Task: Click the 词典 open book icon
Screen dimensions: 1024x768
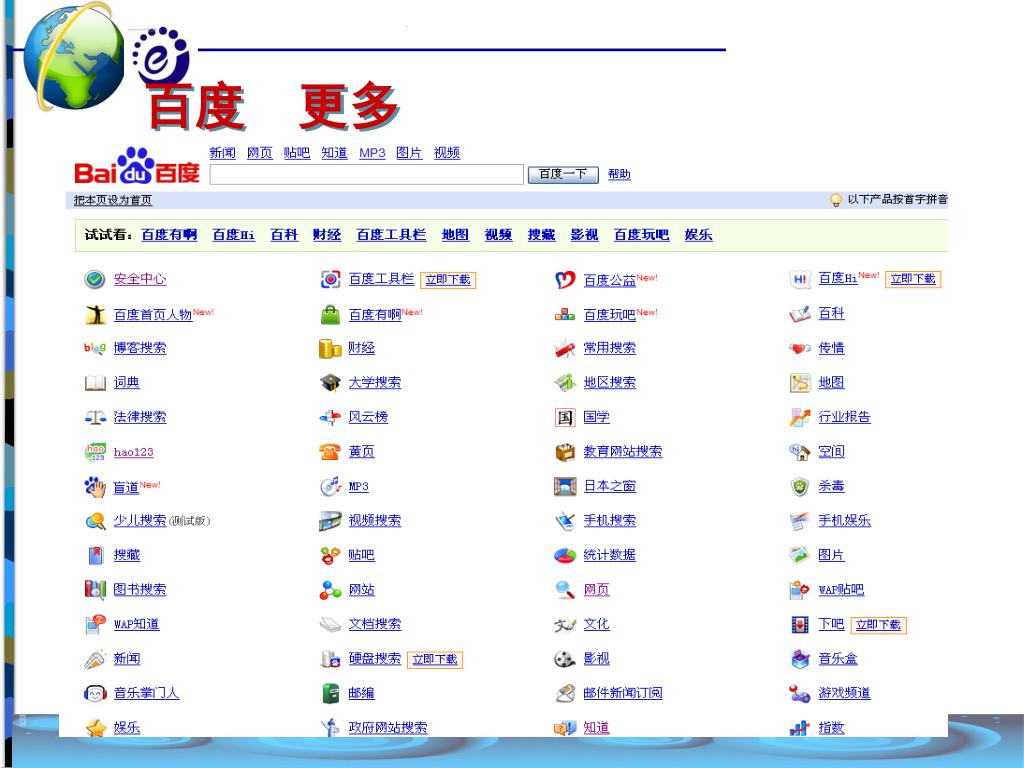Action: 95,383
